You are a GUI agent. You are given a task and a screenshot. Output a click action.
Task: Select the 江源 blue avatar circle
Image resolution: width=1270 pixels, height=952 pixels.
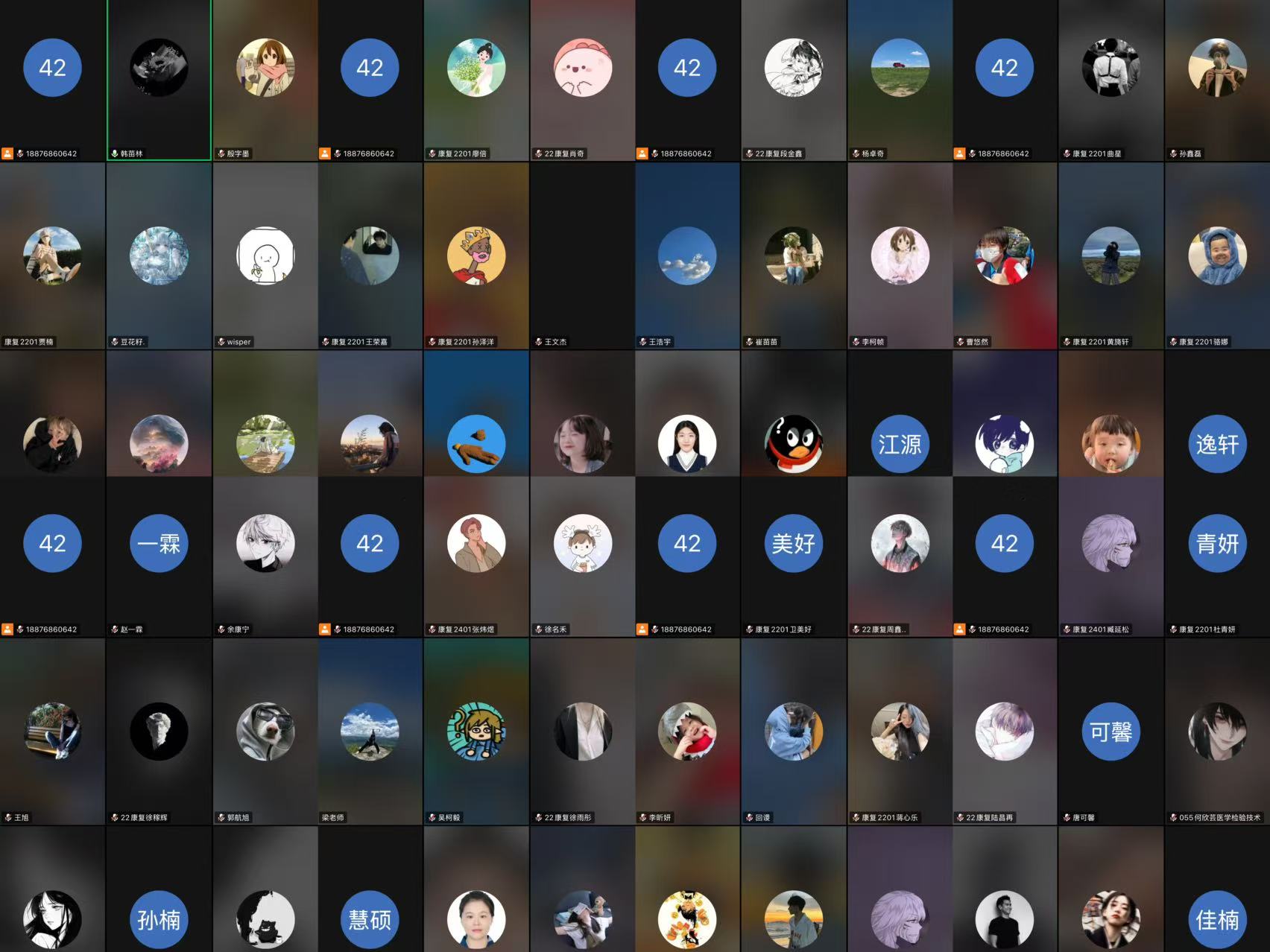pos(900,445)
